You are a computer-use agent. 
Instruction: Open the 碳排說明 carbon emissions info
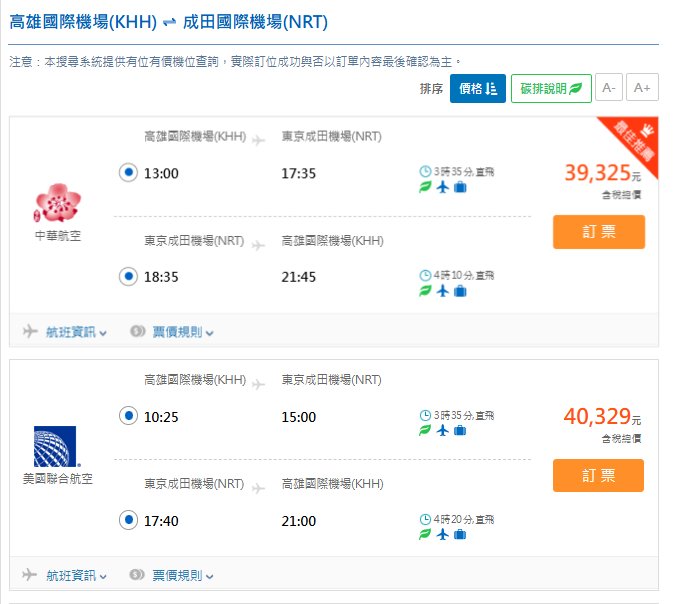pos(551,88)
